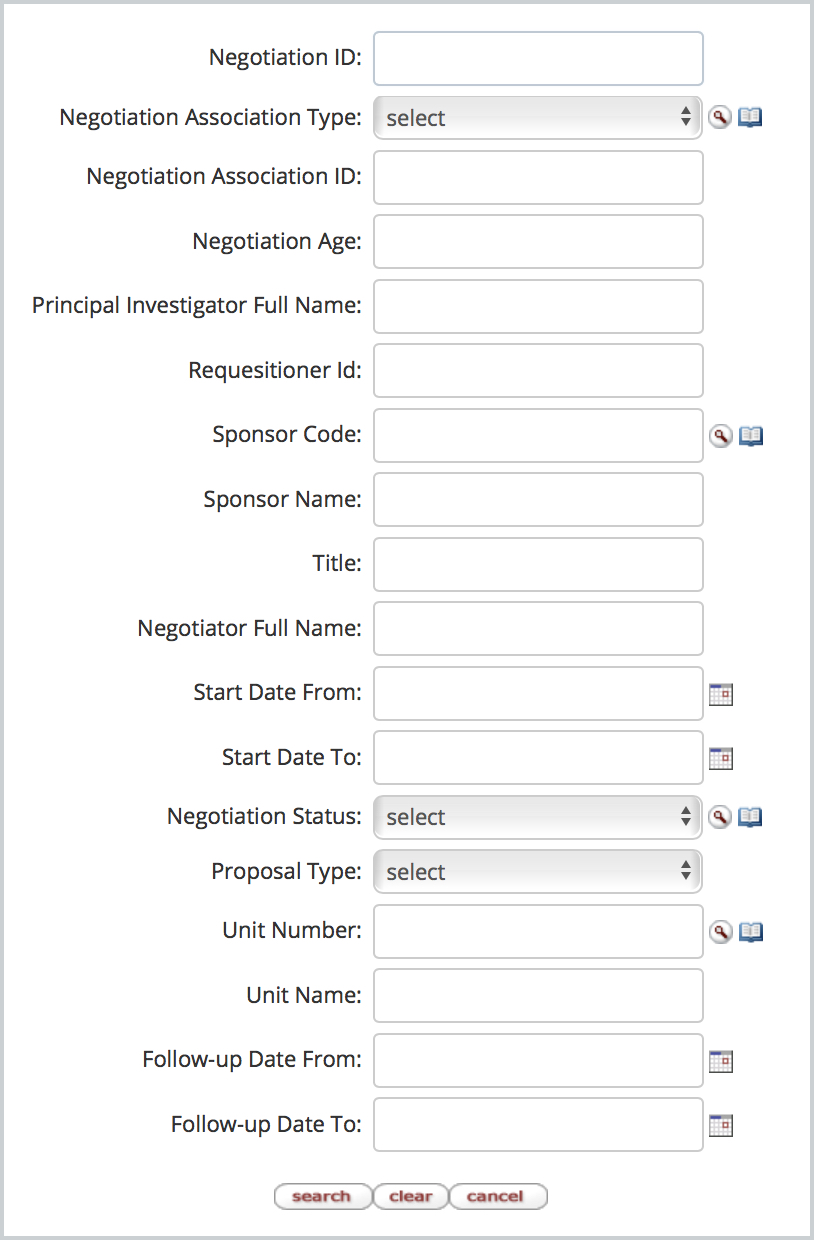Expand the Negotiation Status dropdown
This screenshot has height=1240, width=814.
538,817
